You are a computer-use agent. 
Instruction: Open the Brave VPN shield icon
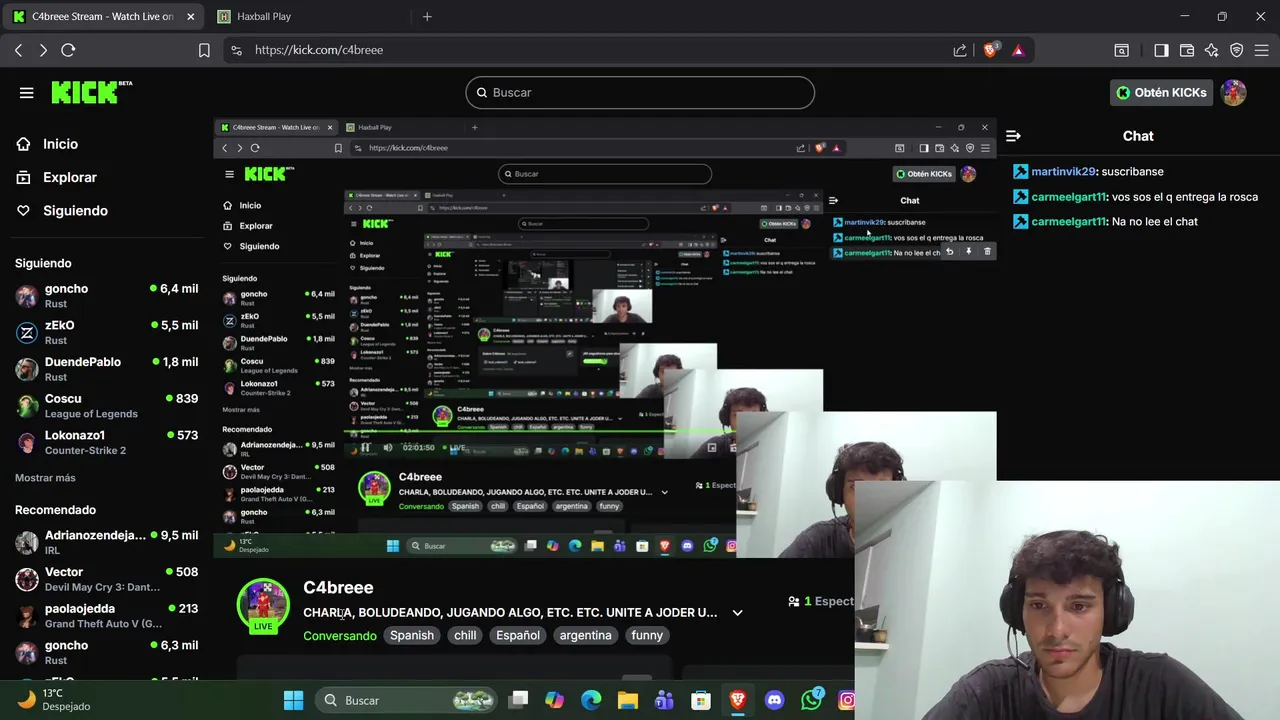(1237, 50)
